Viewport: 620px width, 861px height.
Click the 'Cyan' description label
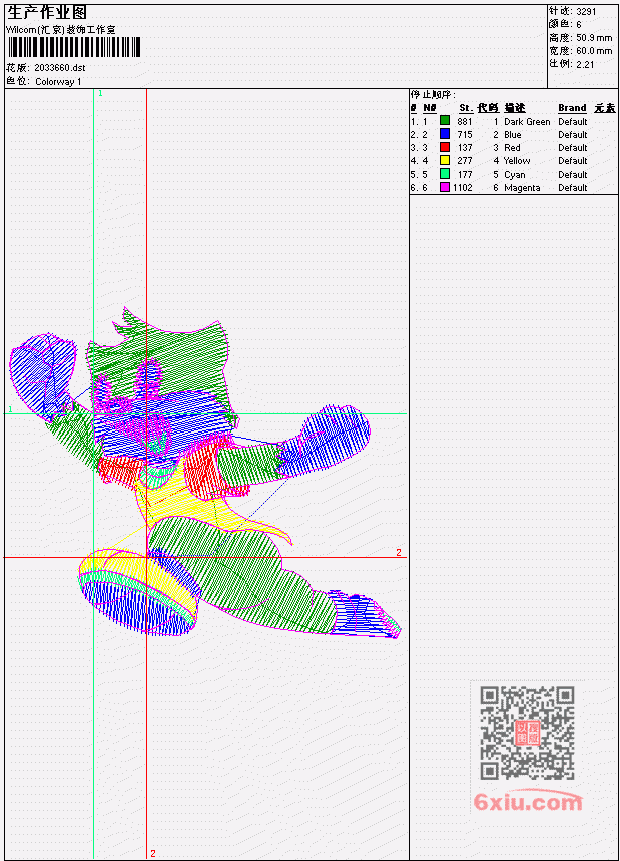tap(515, 175)
